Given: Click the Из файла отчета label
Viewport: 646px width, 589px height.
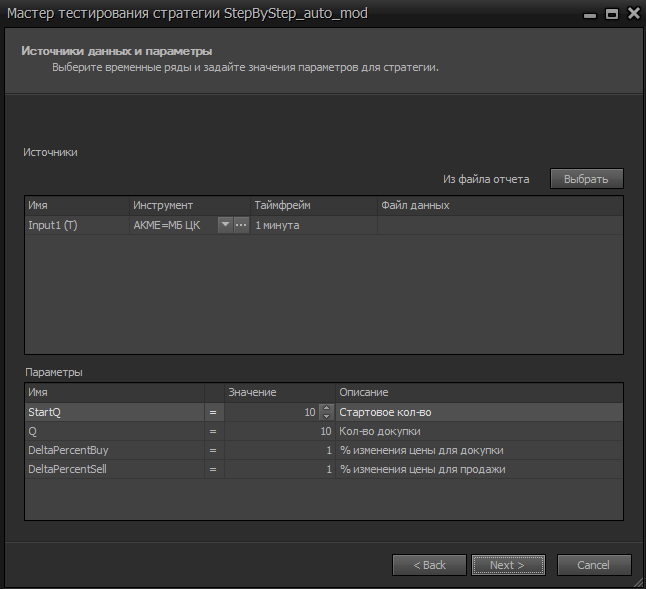Looking at the screenshot, I should click(486, 179).
